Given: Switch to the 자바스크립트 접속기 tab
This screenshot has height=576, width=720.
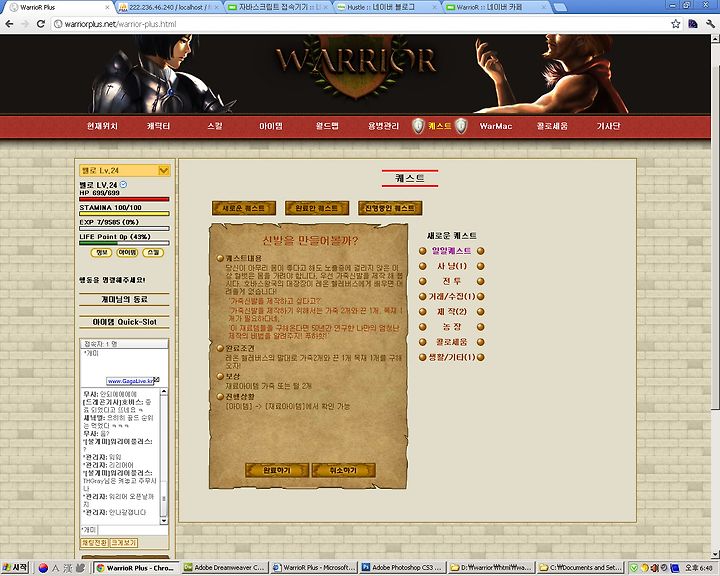Looking at the screenshot, I should [x=278, y=7].
